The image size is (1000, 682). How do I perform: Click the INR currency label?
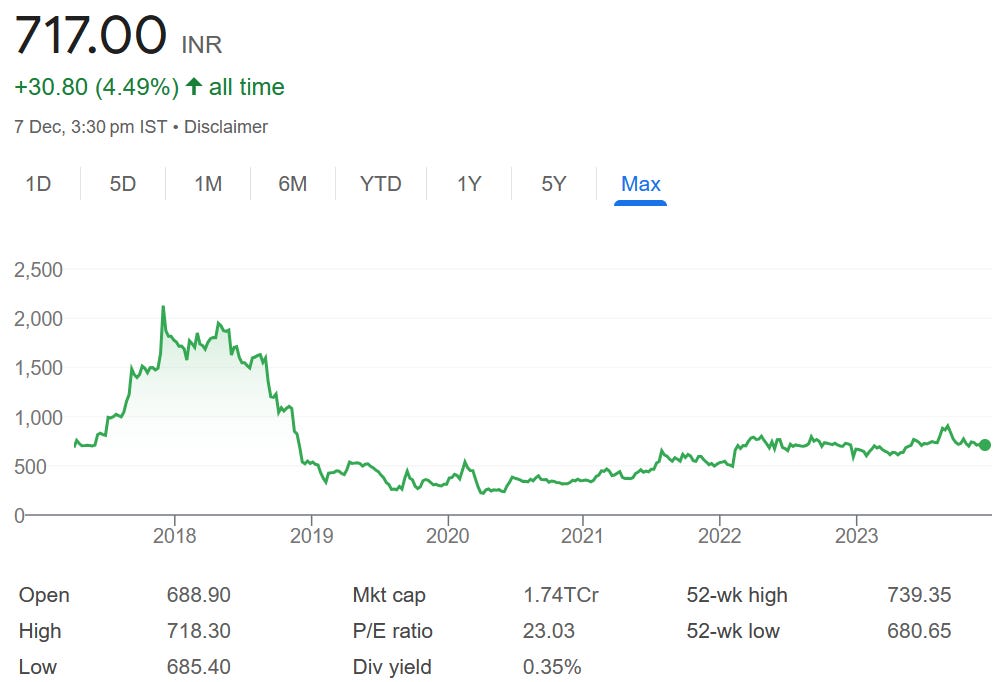pos(202,45)
